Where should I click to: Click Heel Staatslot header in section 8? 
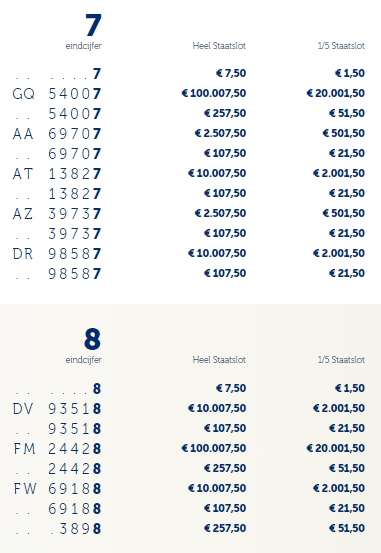pos(219,360)
